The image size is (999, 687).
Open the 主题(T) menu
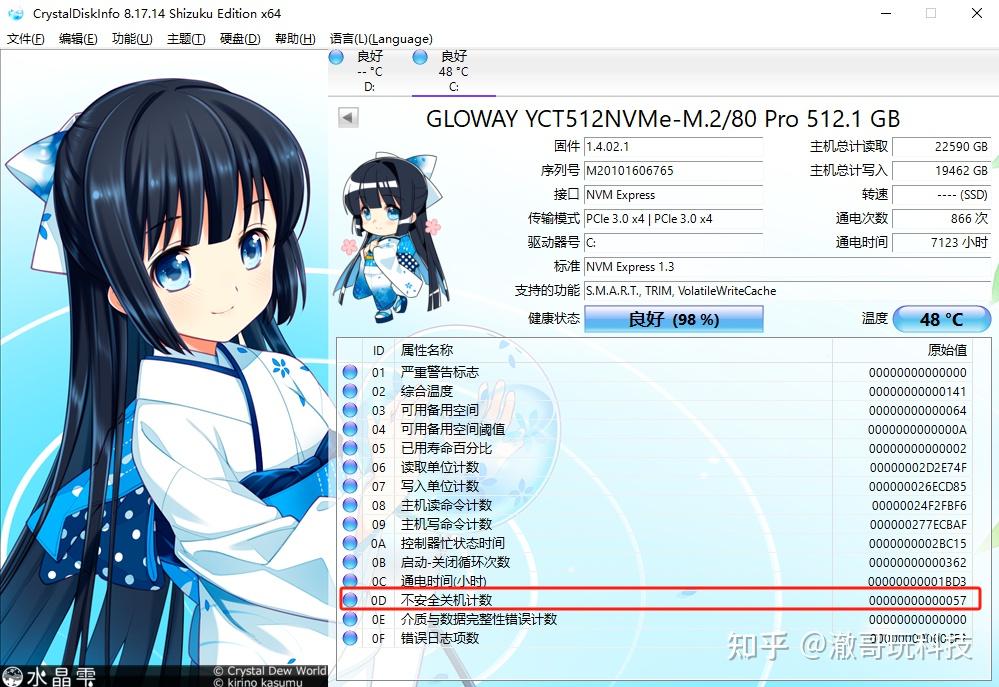[x=186, y=39]
